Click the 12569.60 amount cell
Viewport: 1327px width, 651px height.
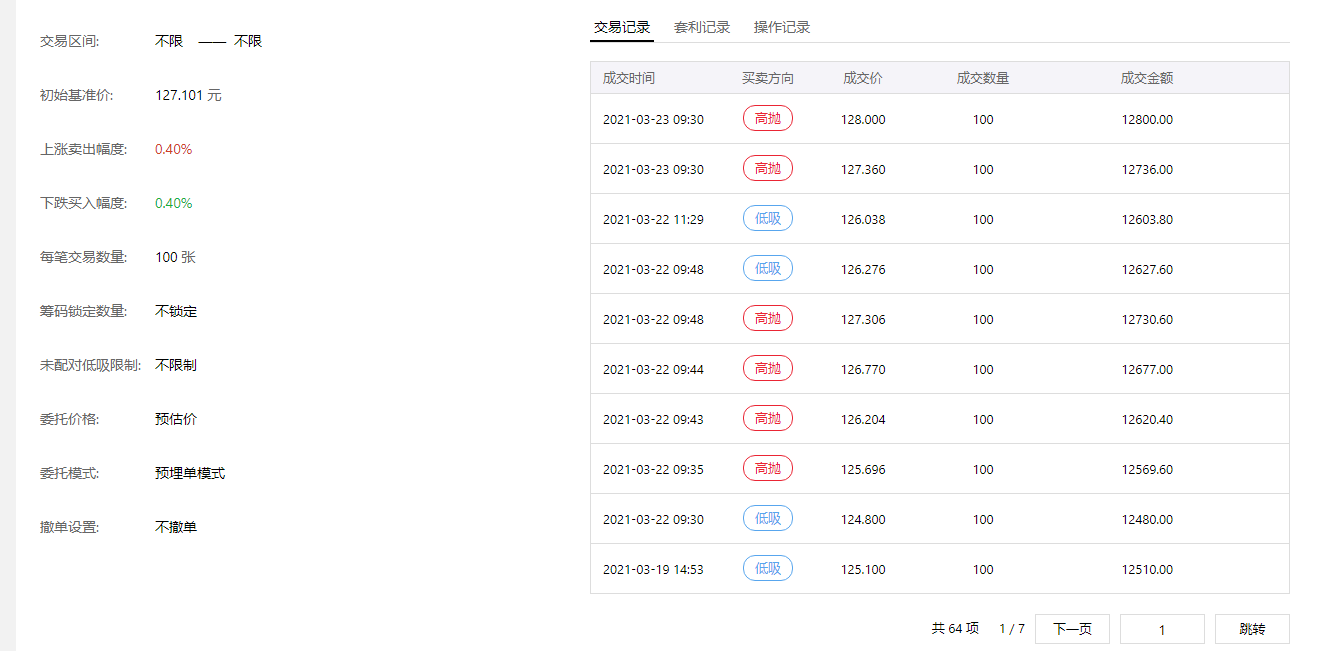coord(1147,469)
